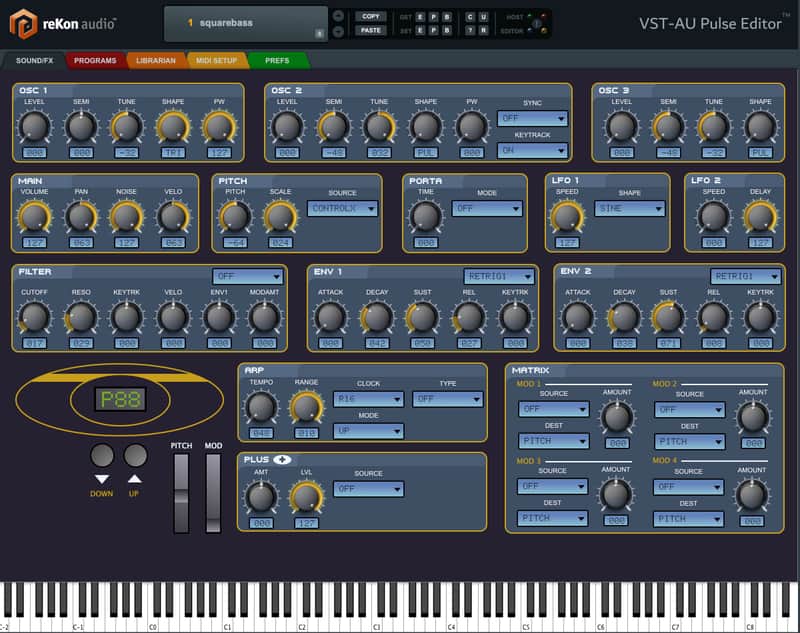Viewport: 800px width, 633px height.
Task: Open the MOD 2 DEST dropdown
Action: pos(690,442)
